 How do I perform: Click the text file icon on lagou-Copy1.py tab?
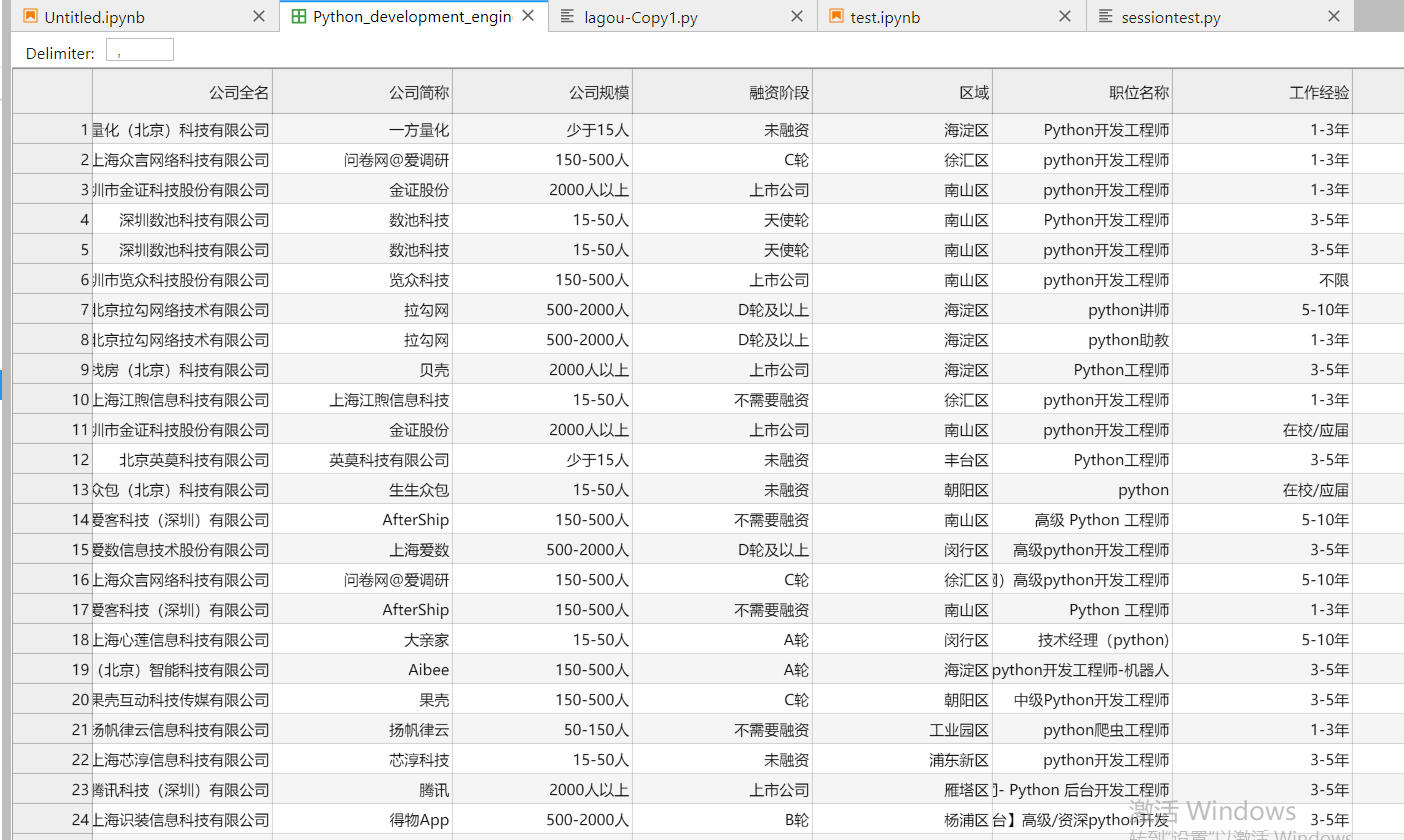(x=567, y=17)
